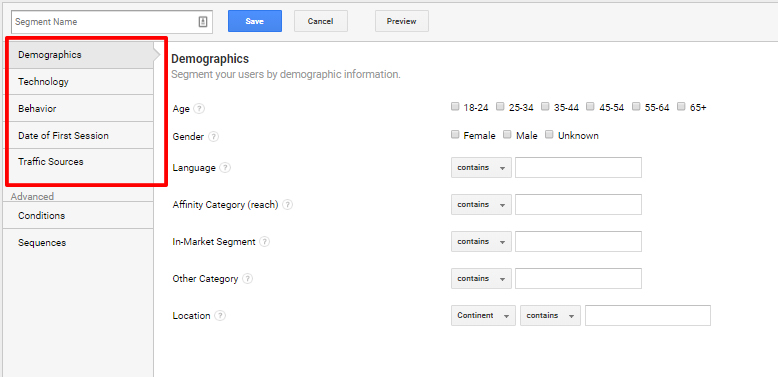The image size is (778, 377).
Task: Open the Language contains dropdown
Action: (481, 168)
